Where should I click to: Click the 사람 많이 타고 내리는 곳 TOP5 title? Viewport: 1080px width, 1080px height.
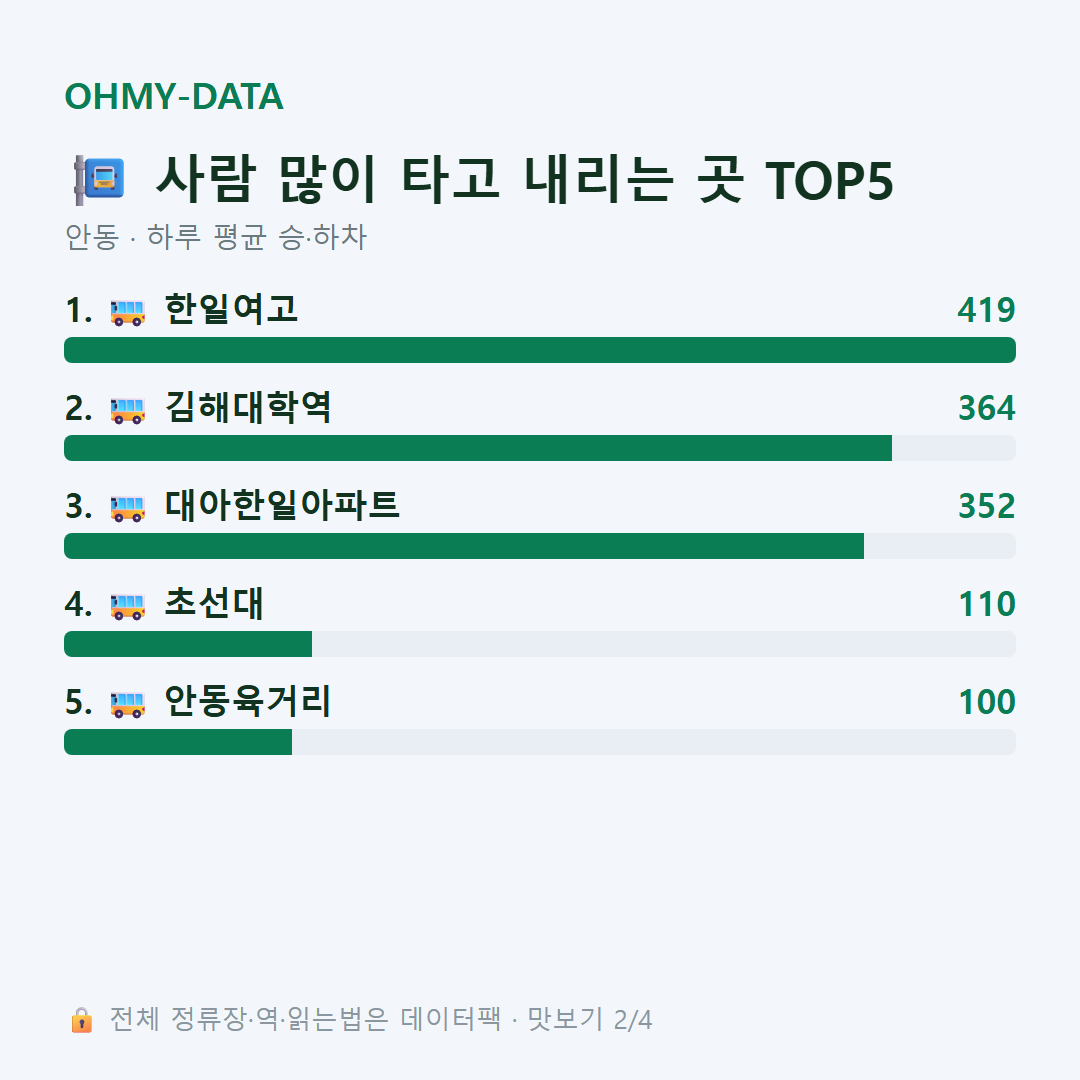click(525, 180)
